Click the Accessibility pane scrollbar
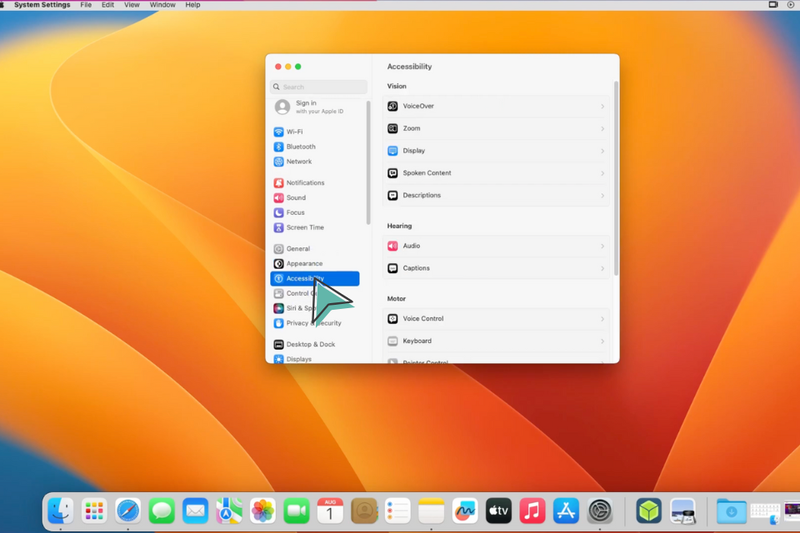 pyautogui.click(x=616, y=179)
